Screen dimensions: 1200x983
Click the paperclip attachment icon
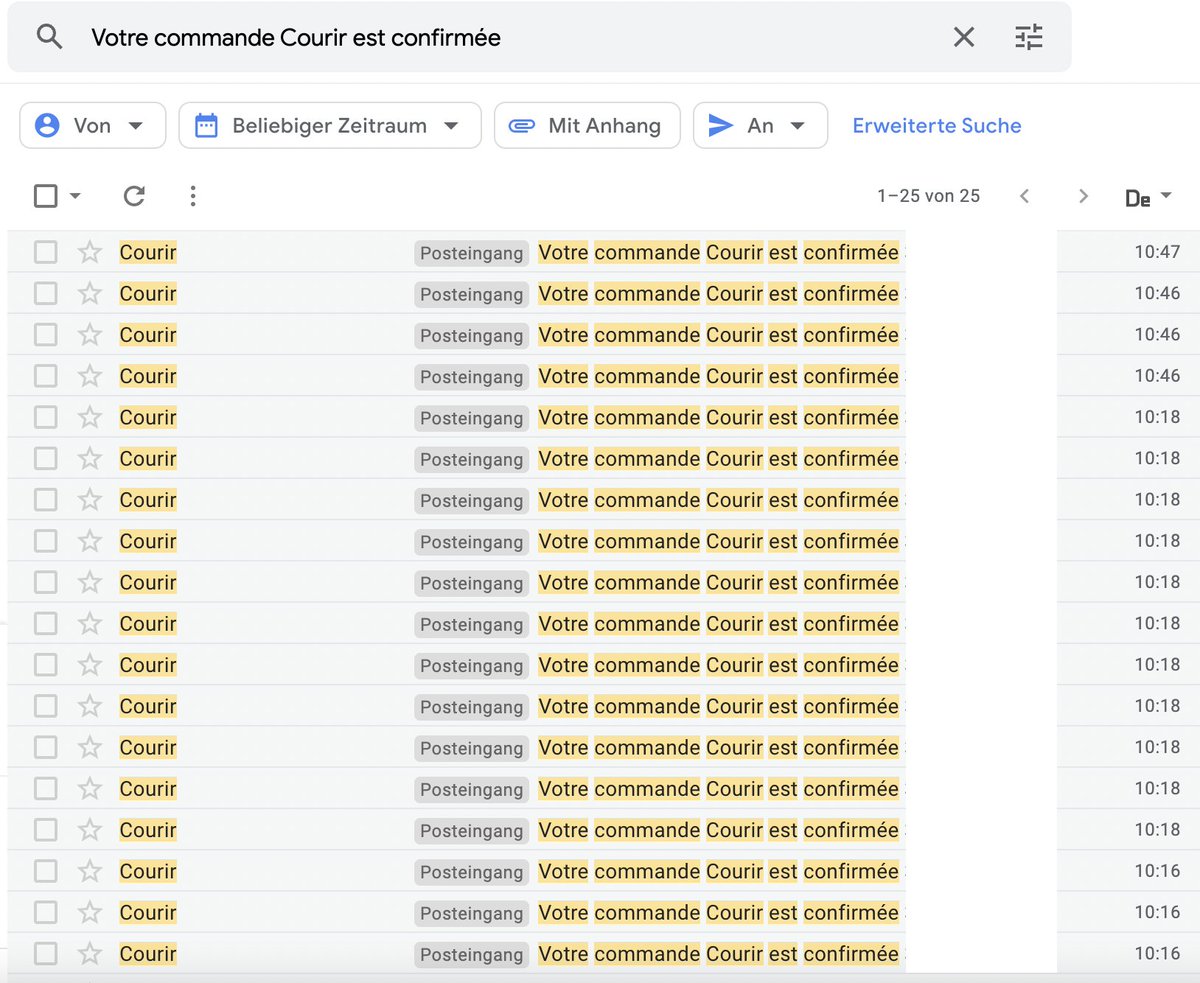(x=522, y=126)
